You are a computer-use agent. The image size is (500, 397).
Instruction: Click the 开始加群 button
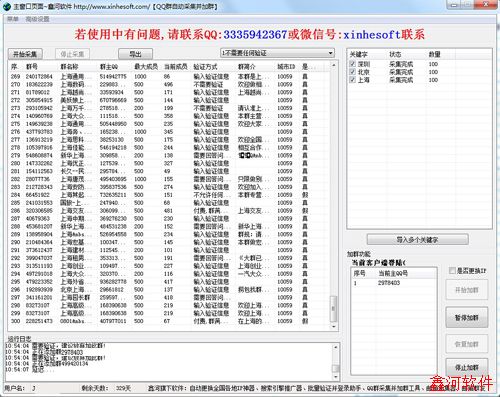[467, 290]
